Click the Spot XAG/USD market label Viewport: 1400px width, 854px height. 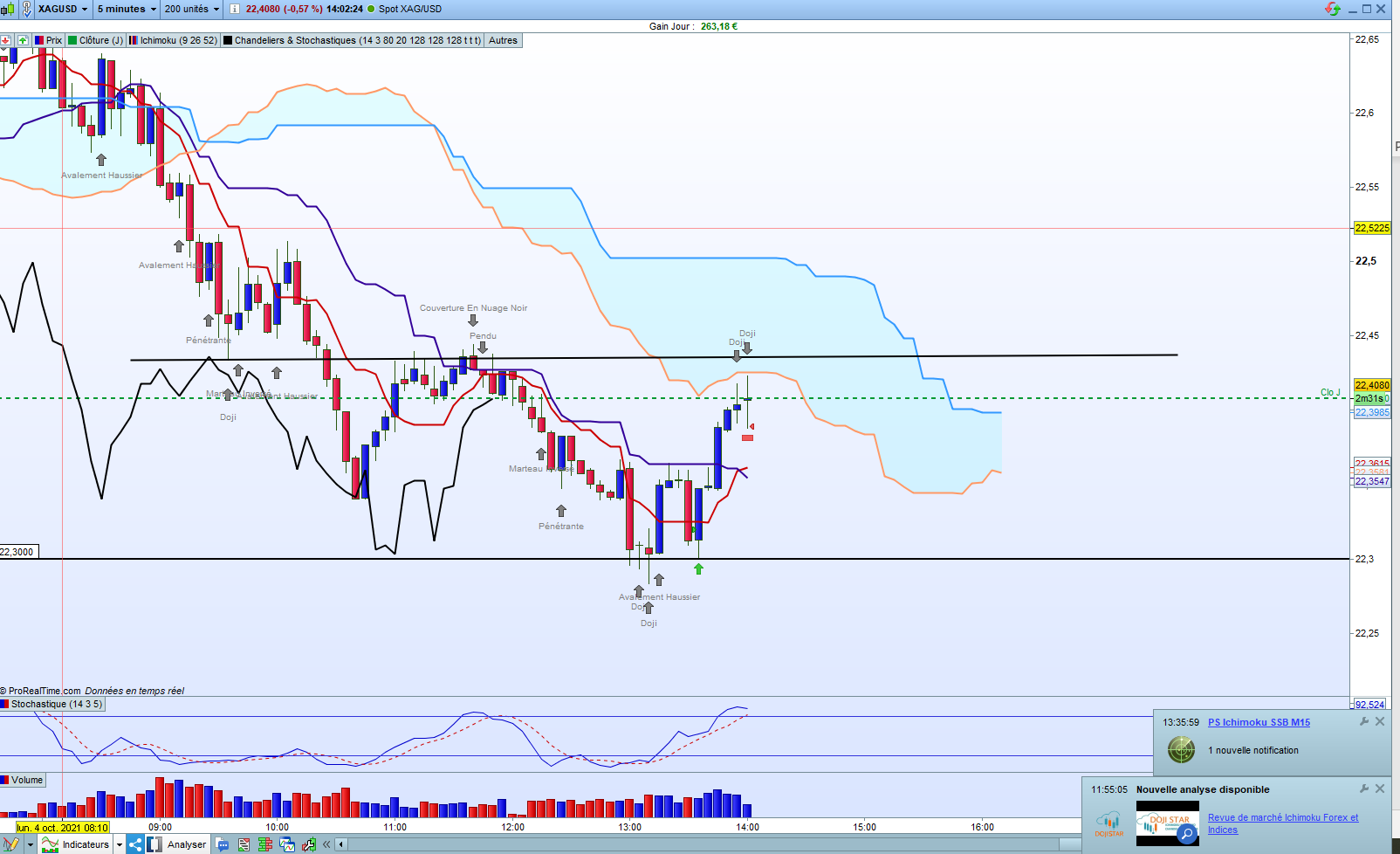coord(410,9)
